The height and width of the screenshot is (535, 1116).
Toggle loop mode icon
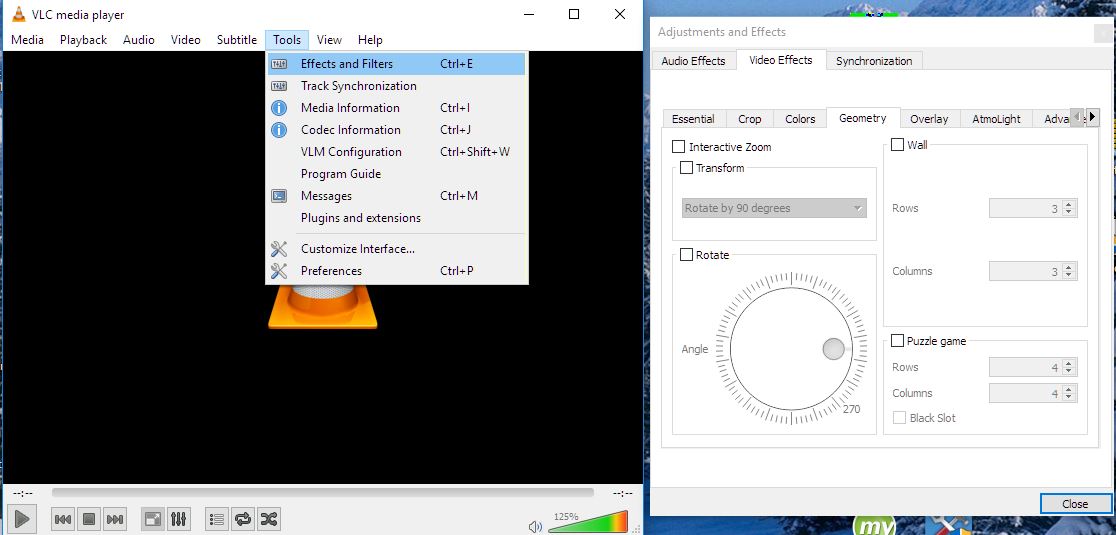(242, 519)
